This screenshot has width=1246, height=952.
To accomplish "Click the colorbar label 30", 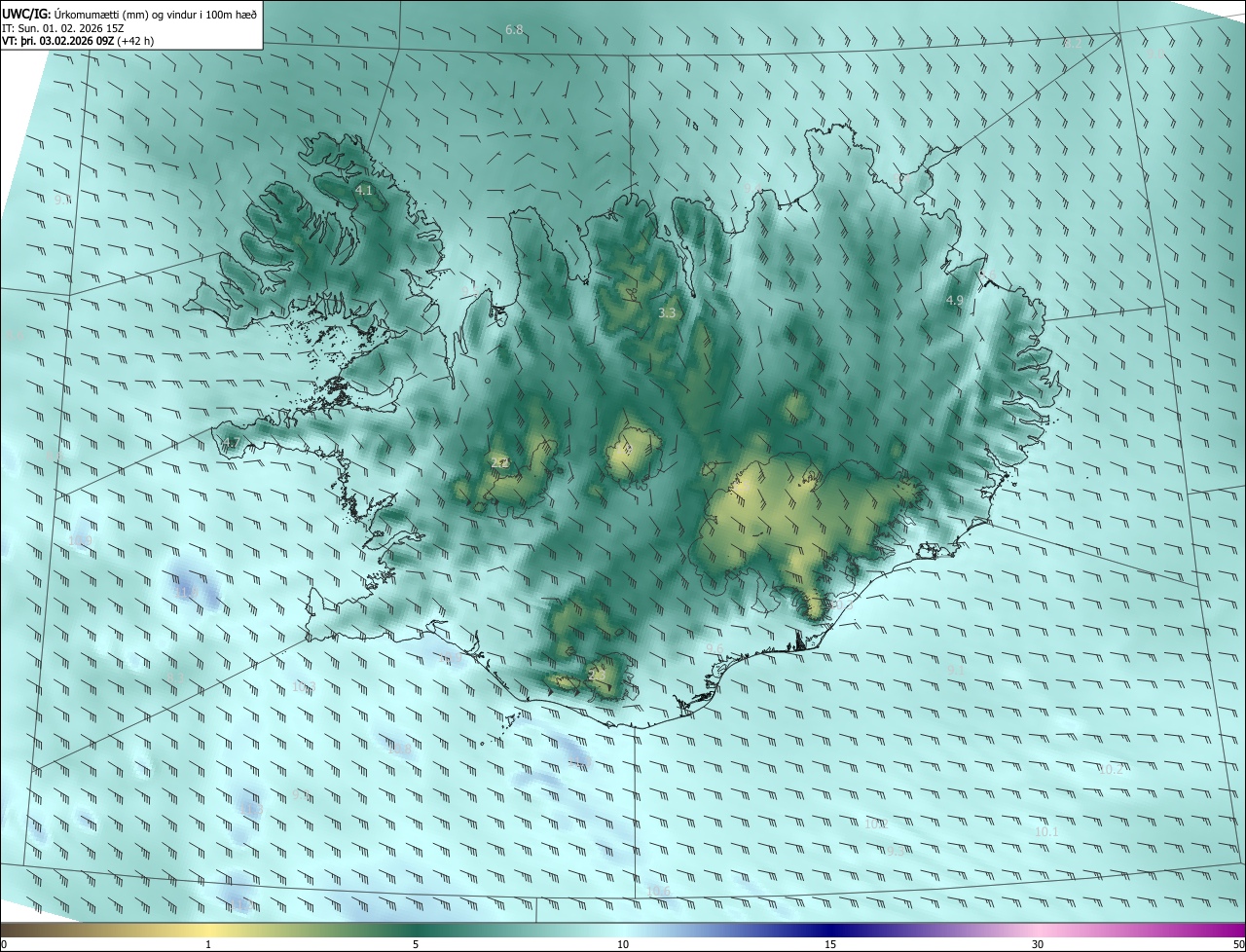I will pos(1038,945).
